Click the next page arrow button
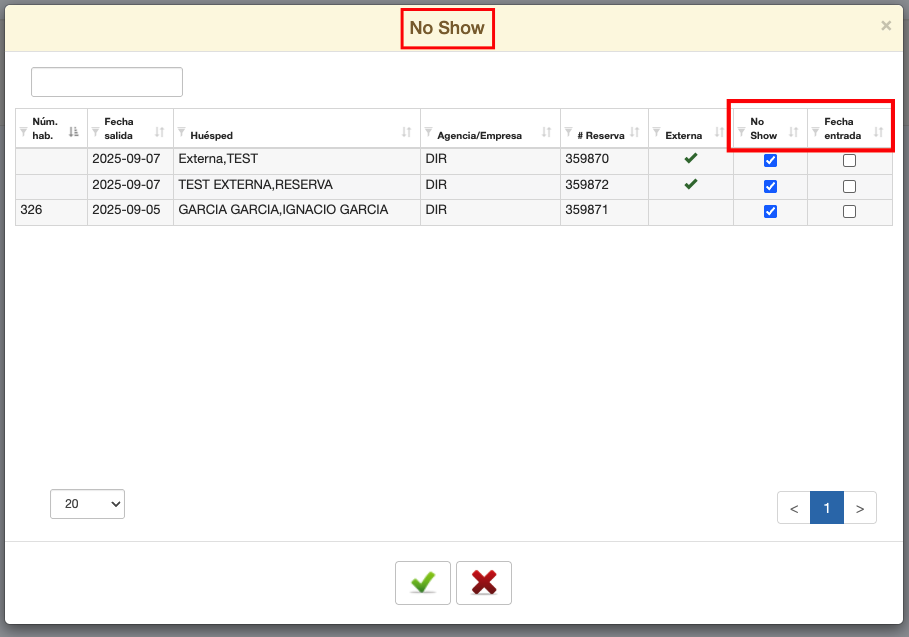This screenshot has width=909, height=637. pos(860,508)
